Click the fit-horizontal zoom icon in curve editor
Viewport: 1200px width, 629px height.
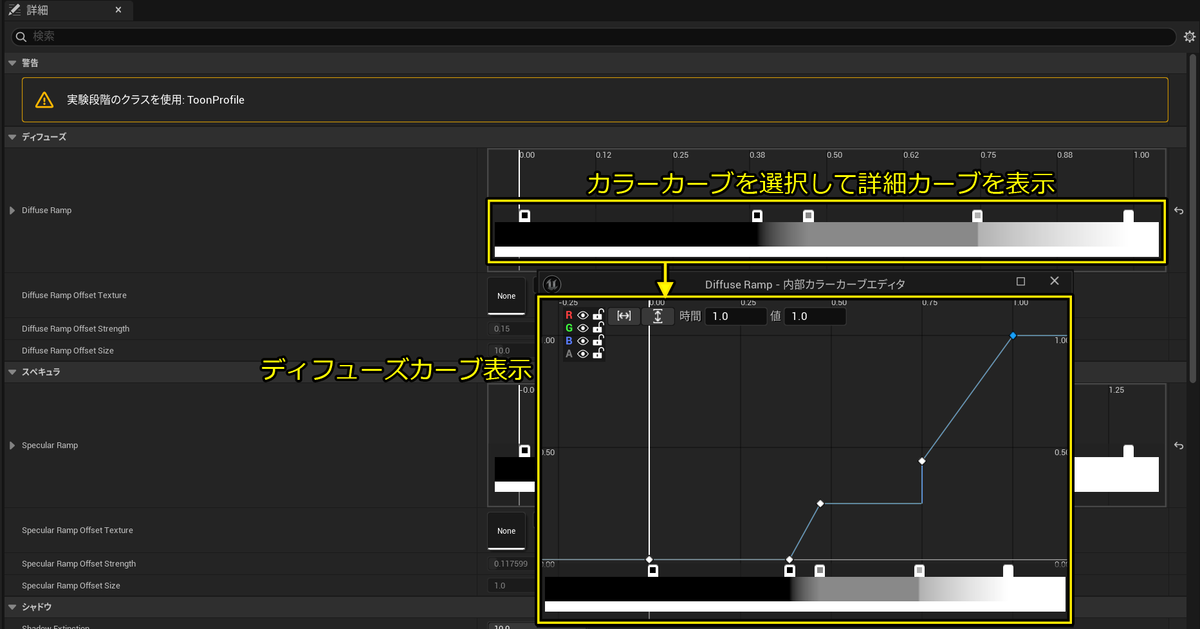[624, 316]
